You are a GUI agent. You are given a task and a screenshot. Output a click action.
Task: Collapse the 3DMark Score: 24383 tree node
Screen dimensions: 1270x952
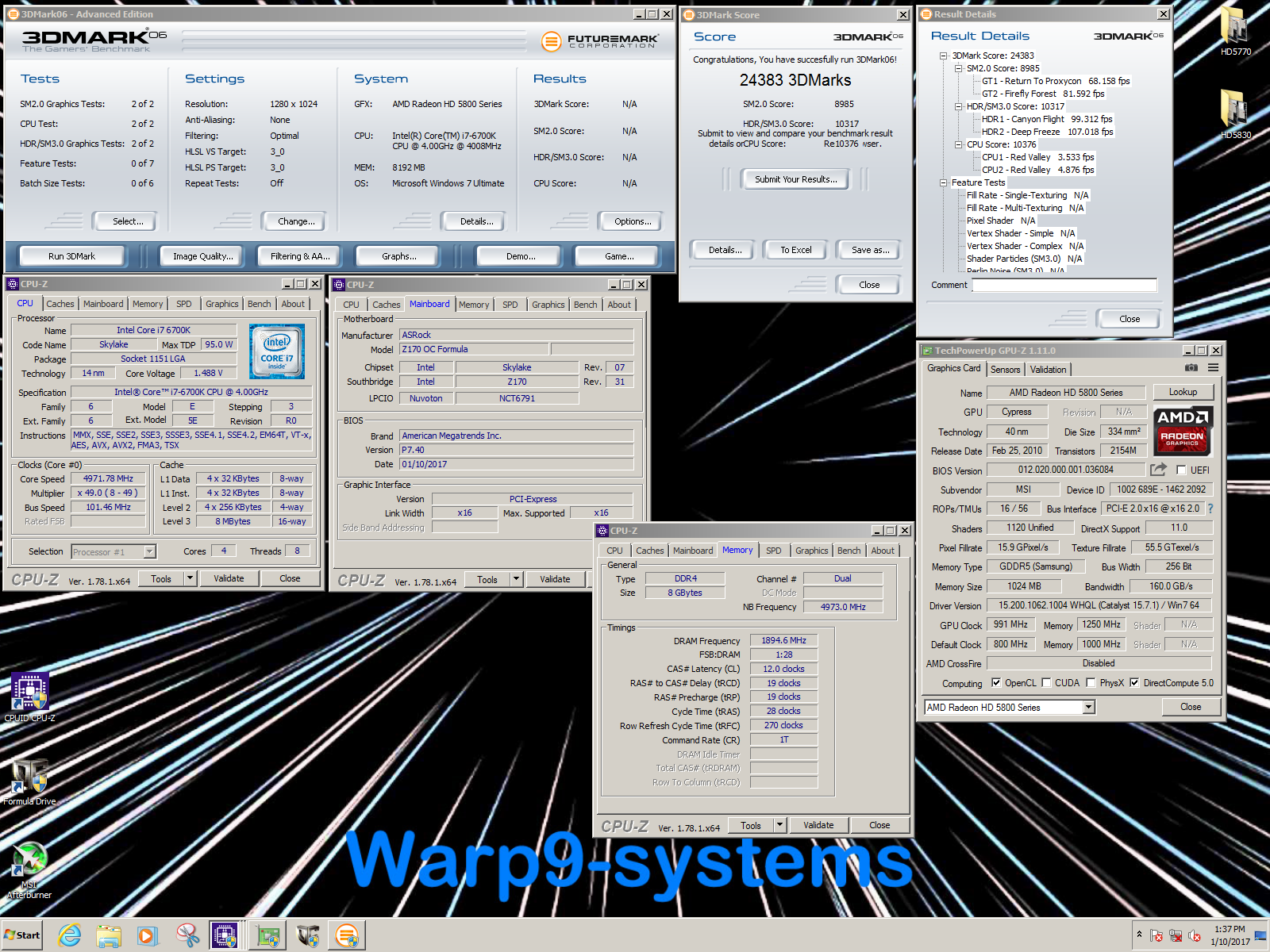pos(944,56)
